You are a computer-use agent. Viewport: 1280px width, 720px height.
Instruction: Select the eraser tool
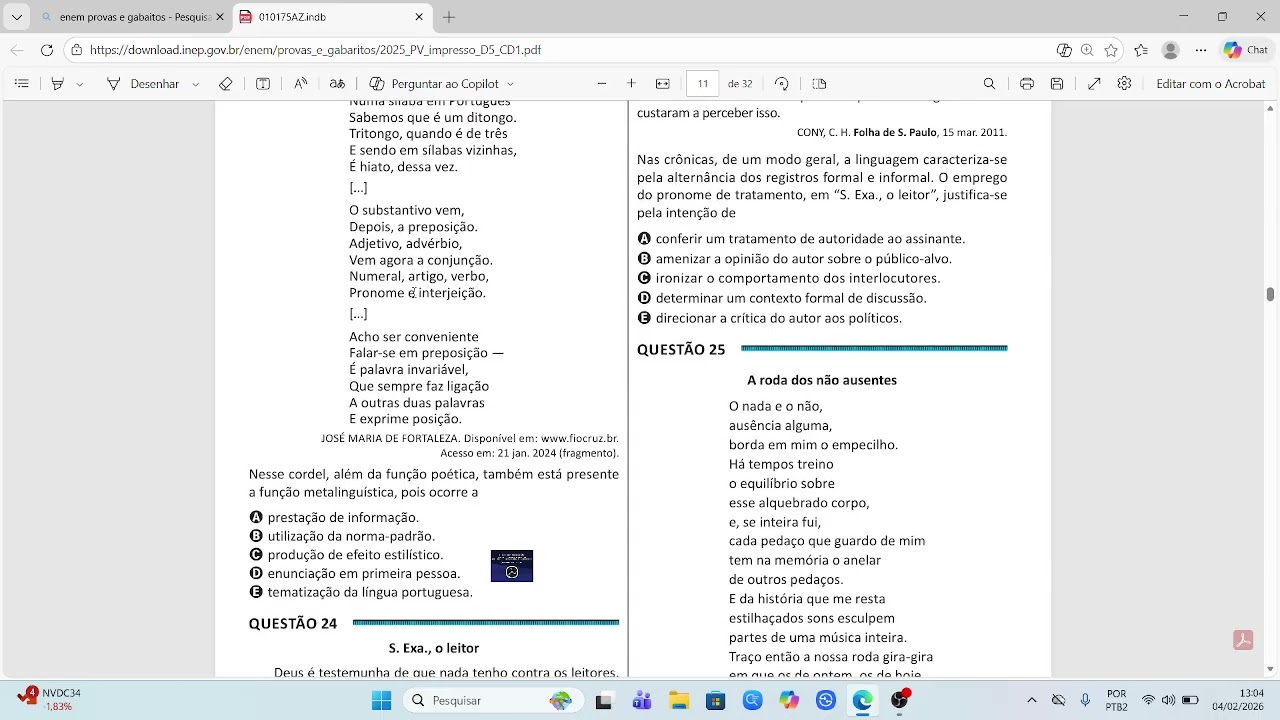click(x=225, y=84)
